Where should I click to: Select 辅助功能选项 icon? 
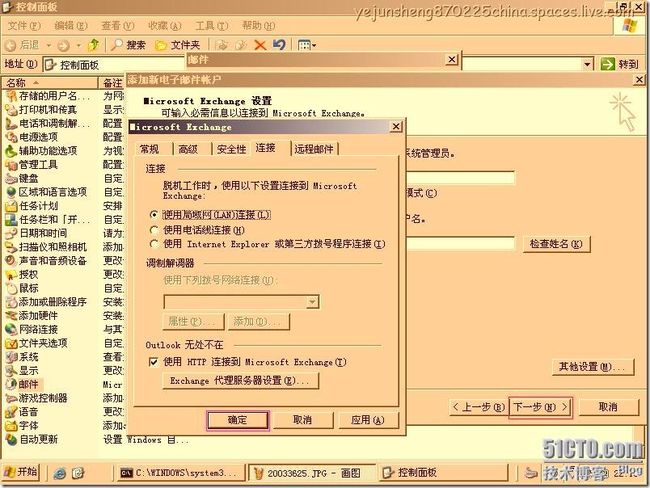[11, 151]
